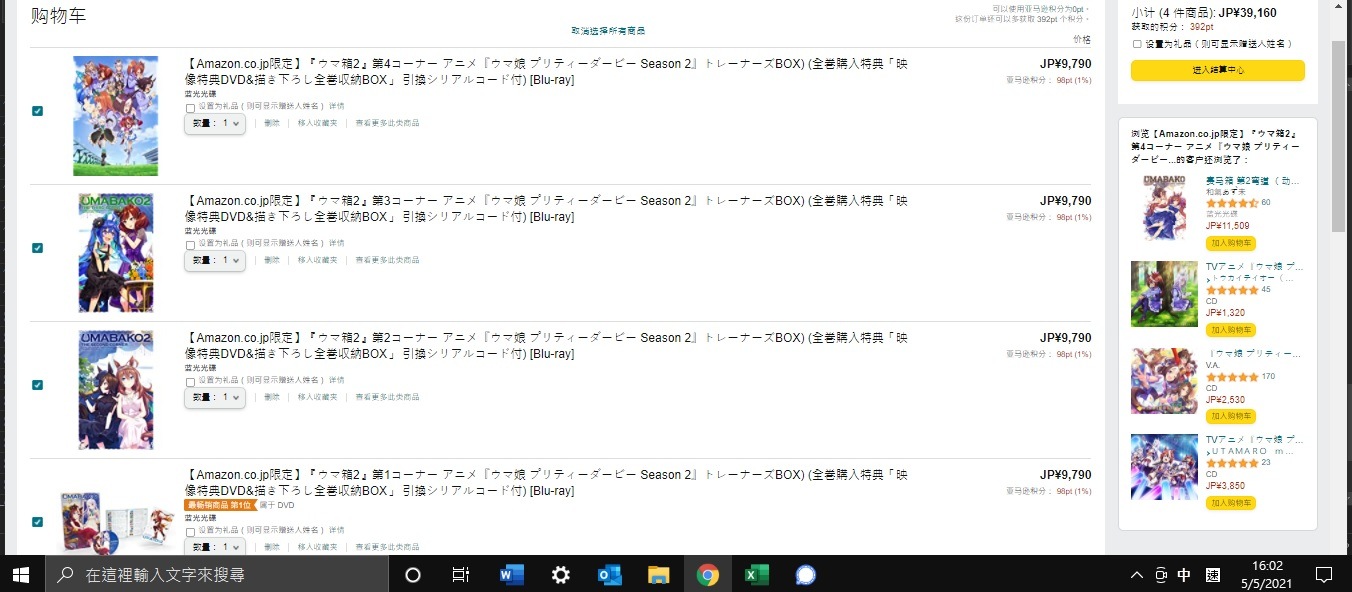Open the blue chat app on taskbar
This screenshot has width=1352, height=592.
805,574
